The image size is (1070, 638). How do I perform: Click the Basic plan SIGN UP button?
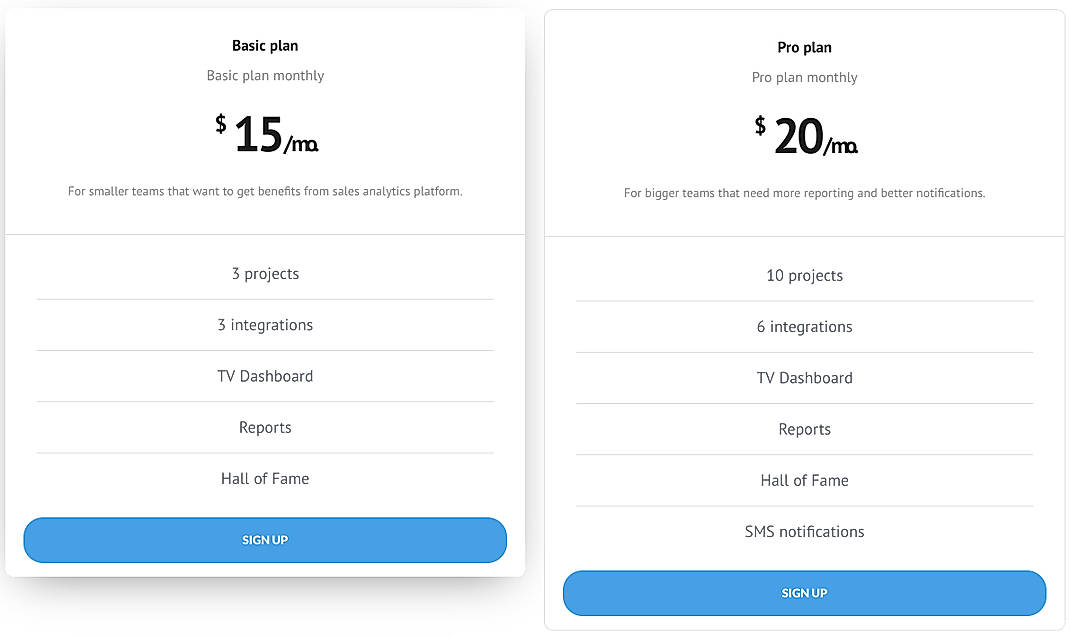pos(265,539)
